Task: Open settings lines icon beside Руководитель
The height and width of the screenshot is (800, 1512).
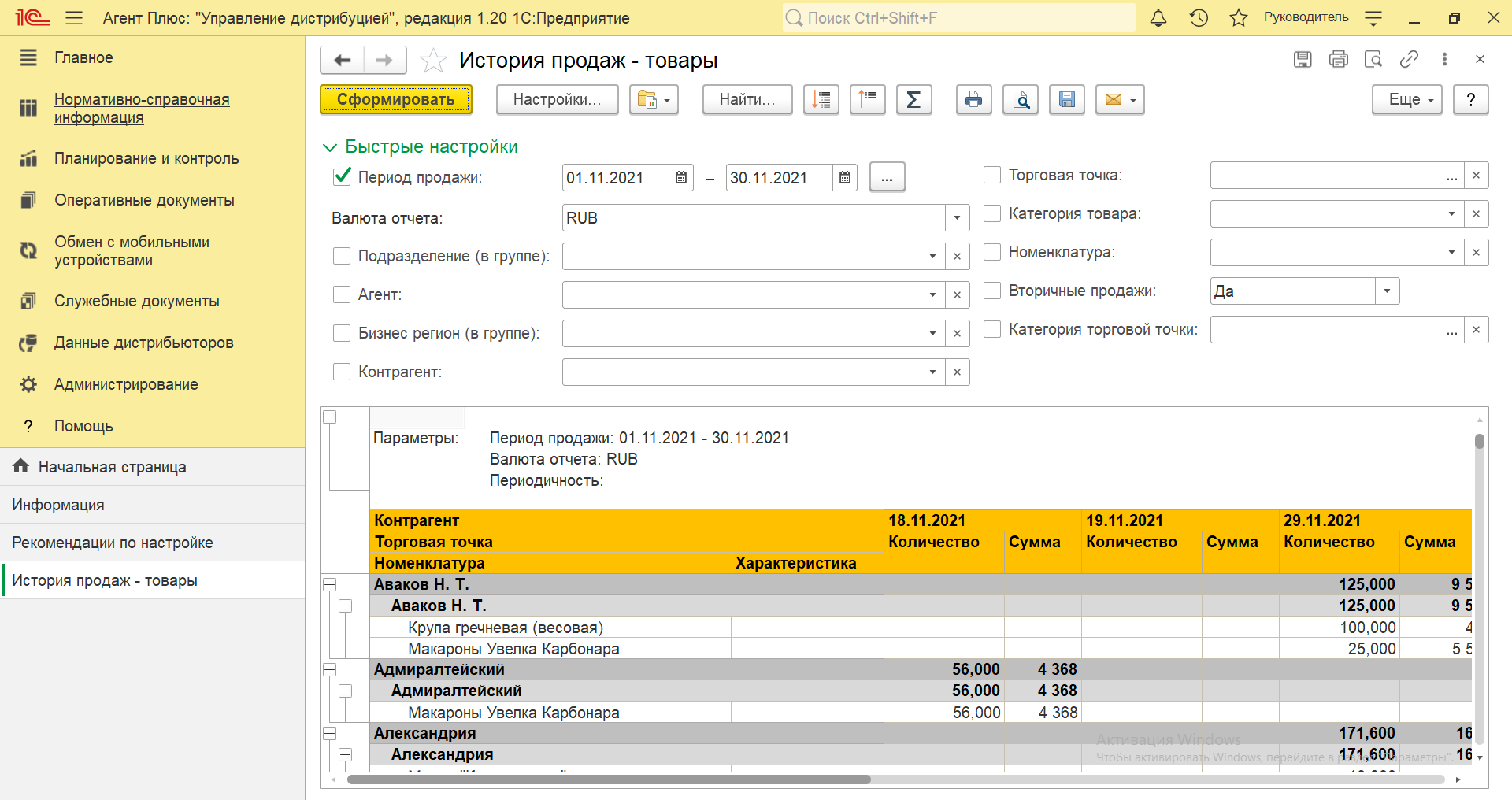Action: tap(1373, 18)
